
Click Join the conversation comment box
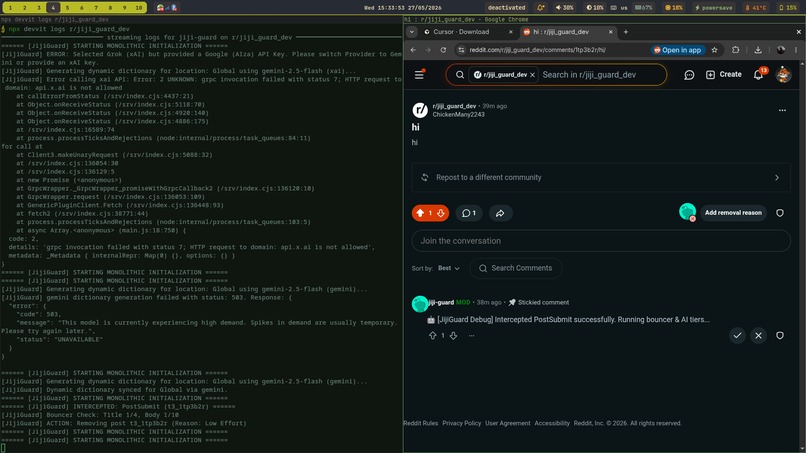[x=601, y=241]
